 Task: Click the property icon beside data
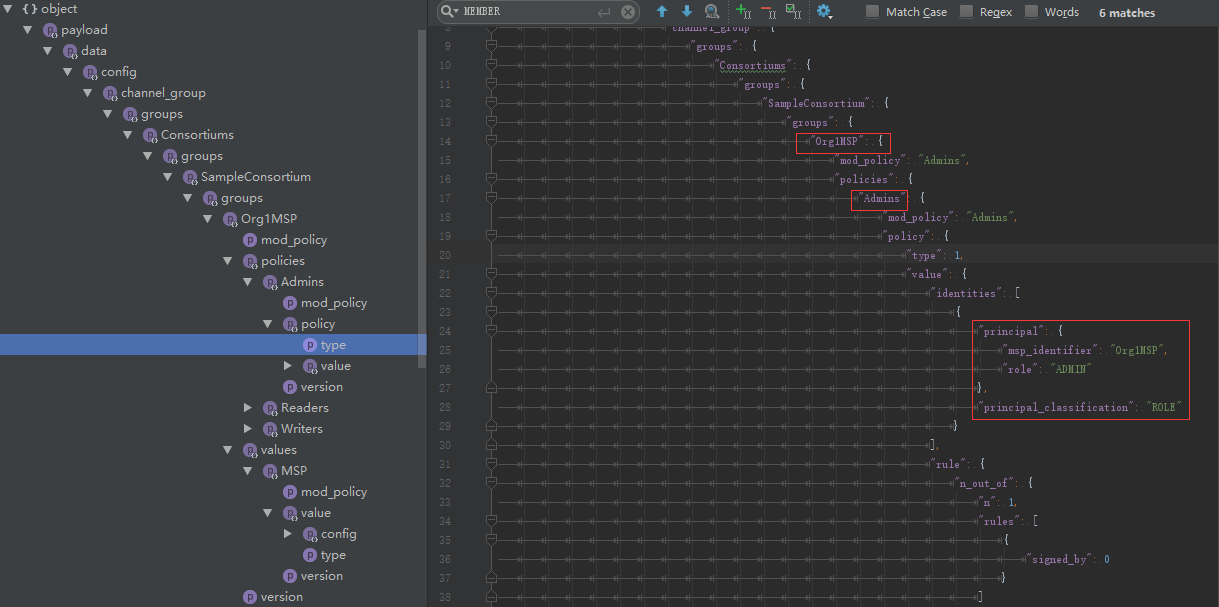pos(70,51)
